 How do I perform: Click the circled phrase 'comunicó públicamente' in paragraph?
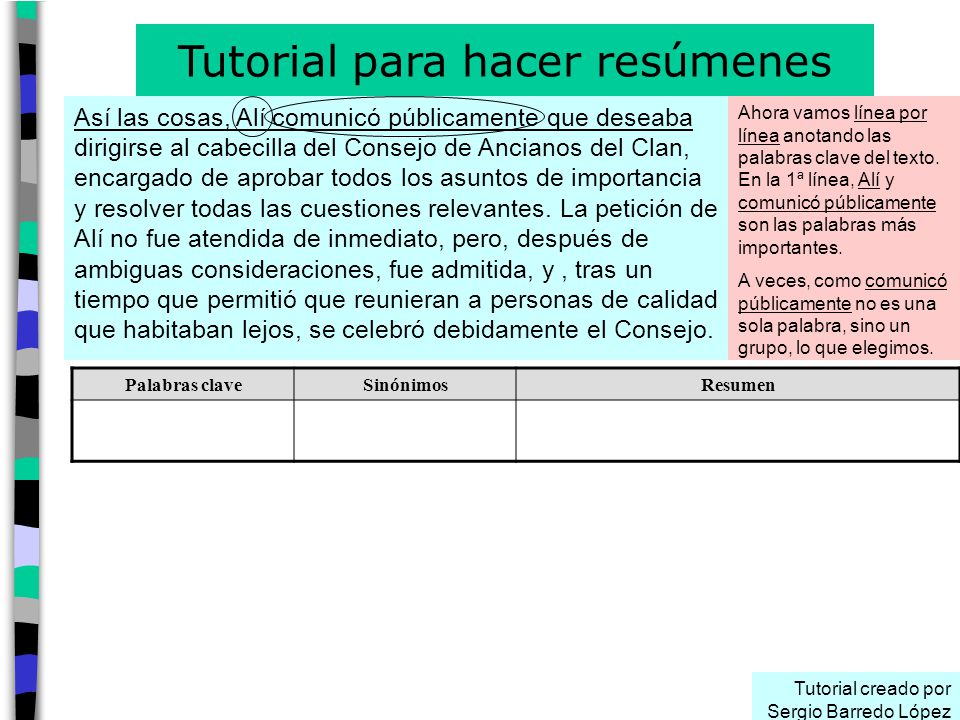pos(405,117)
